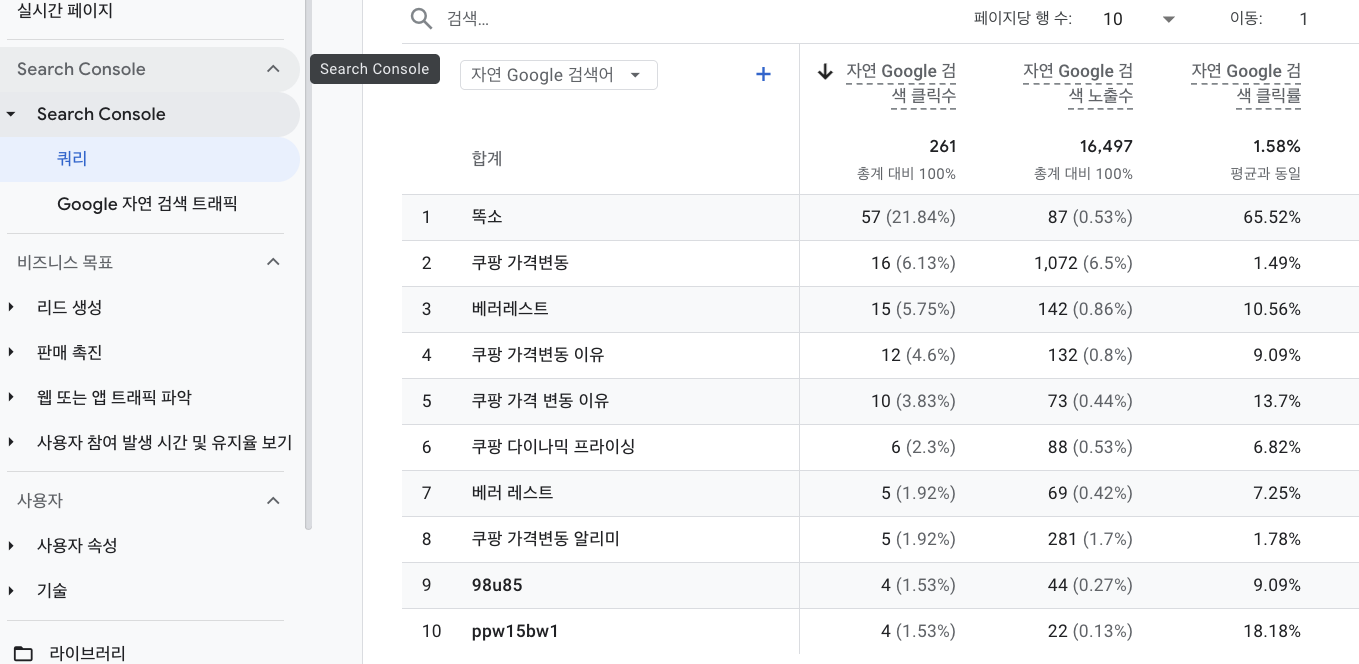Click the 합계 totals label

pyautogui.click(x=487, y=158)
